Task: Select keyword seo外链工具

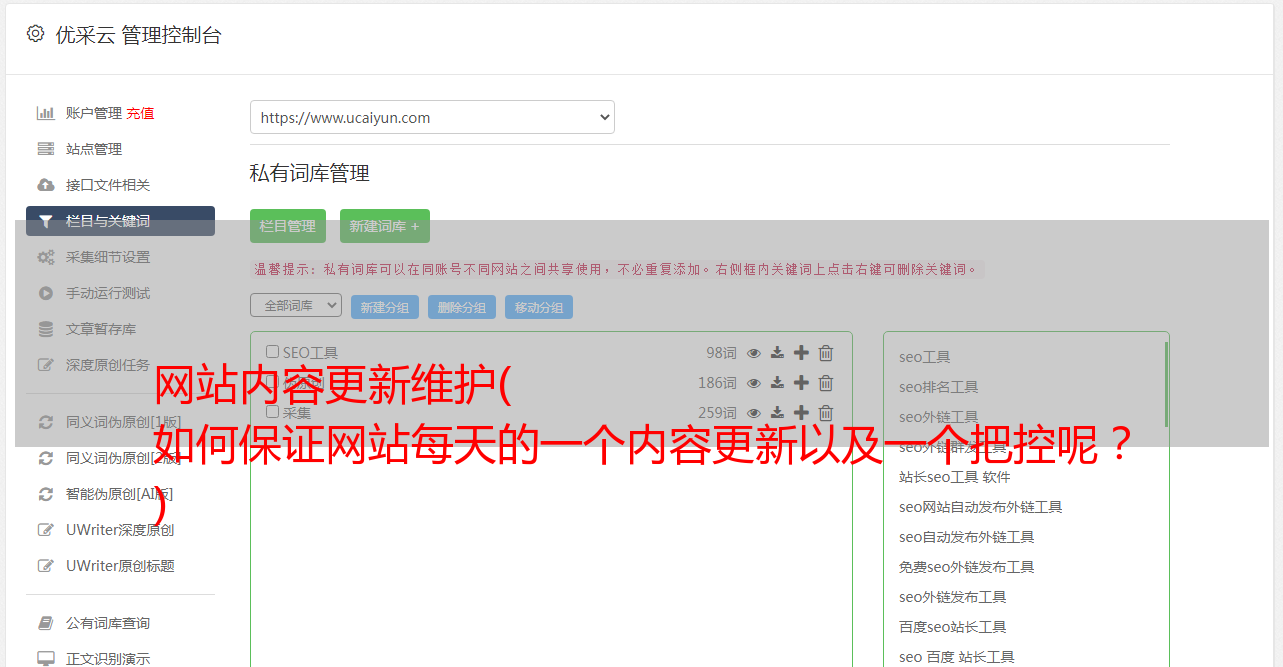Action: (x=939, y=417)
